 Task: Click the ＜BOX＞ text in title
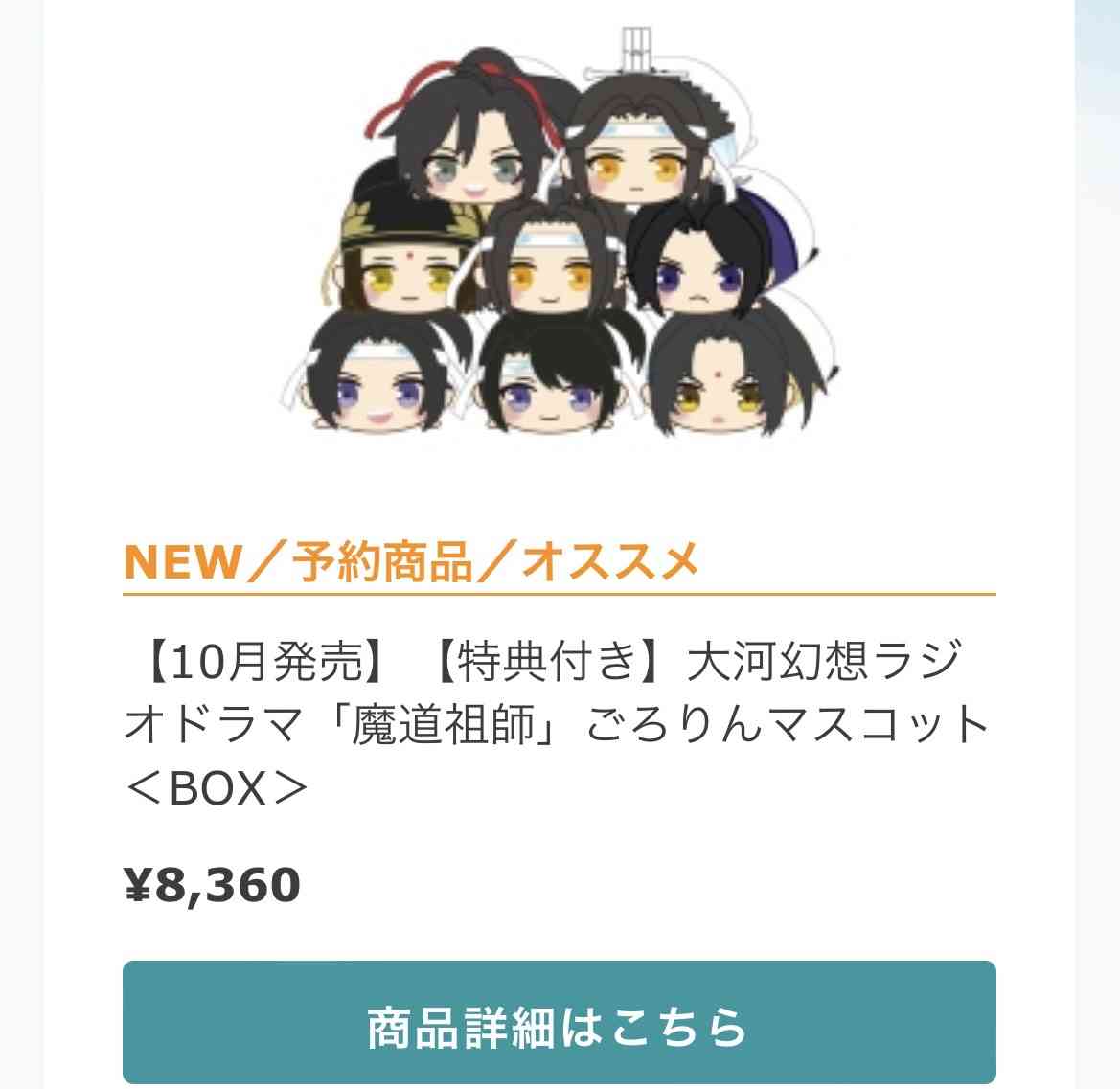click(x=216, y=788)
